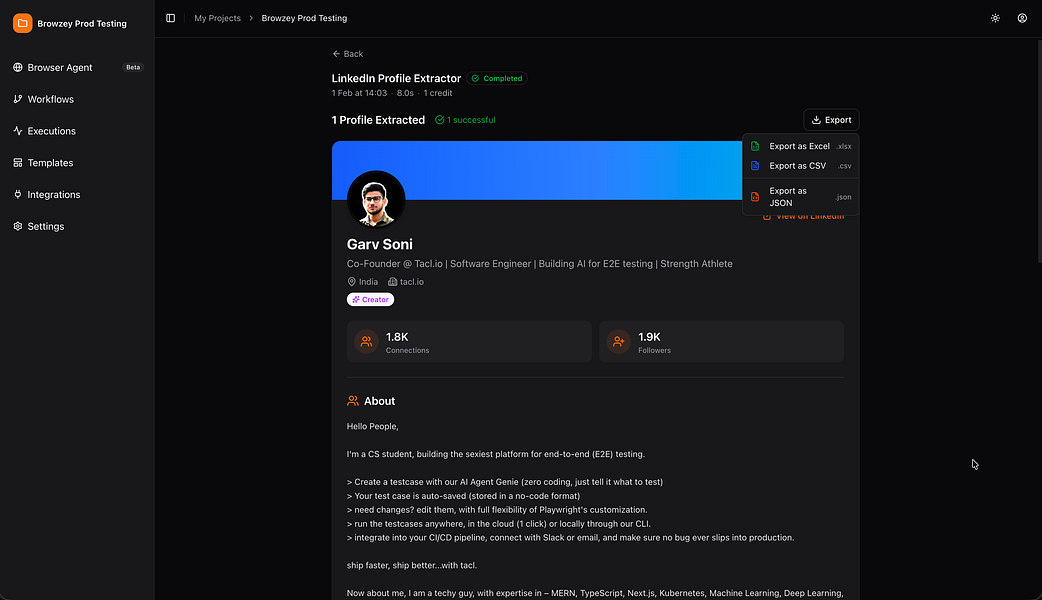Switch theme using the sun icon
Image resolution: width=1042 pixels, height=600 pixels.
point(995,18)
